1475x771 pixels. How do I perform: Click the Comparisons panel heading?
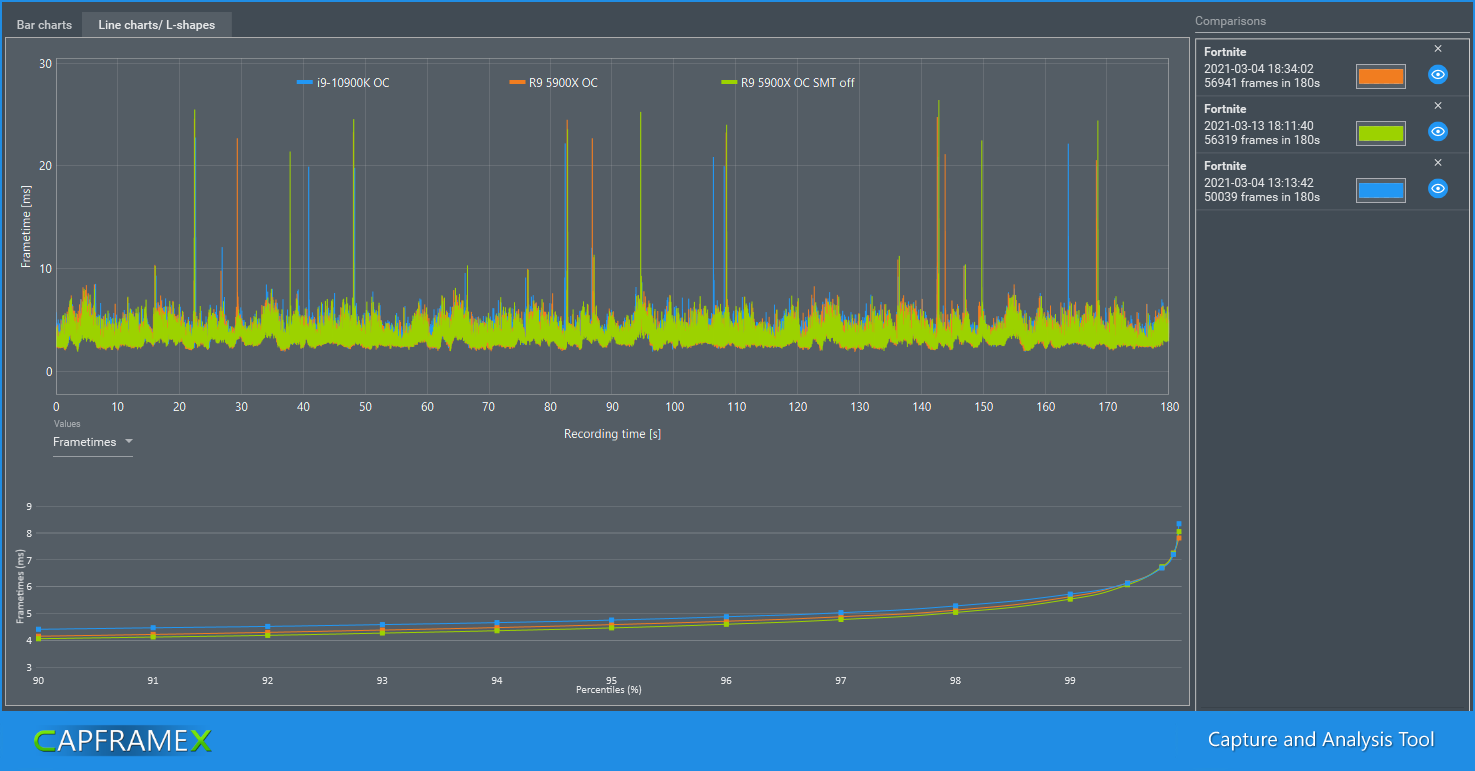1230,21
